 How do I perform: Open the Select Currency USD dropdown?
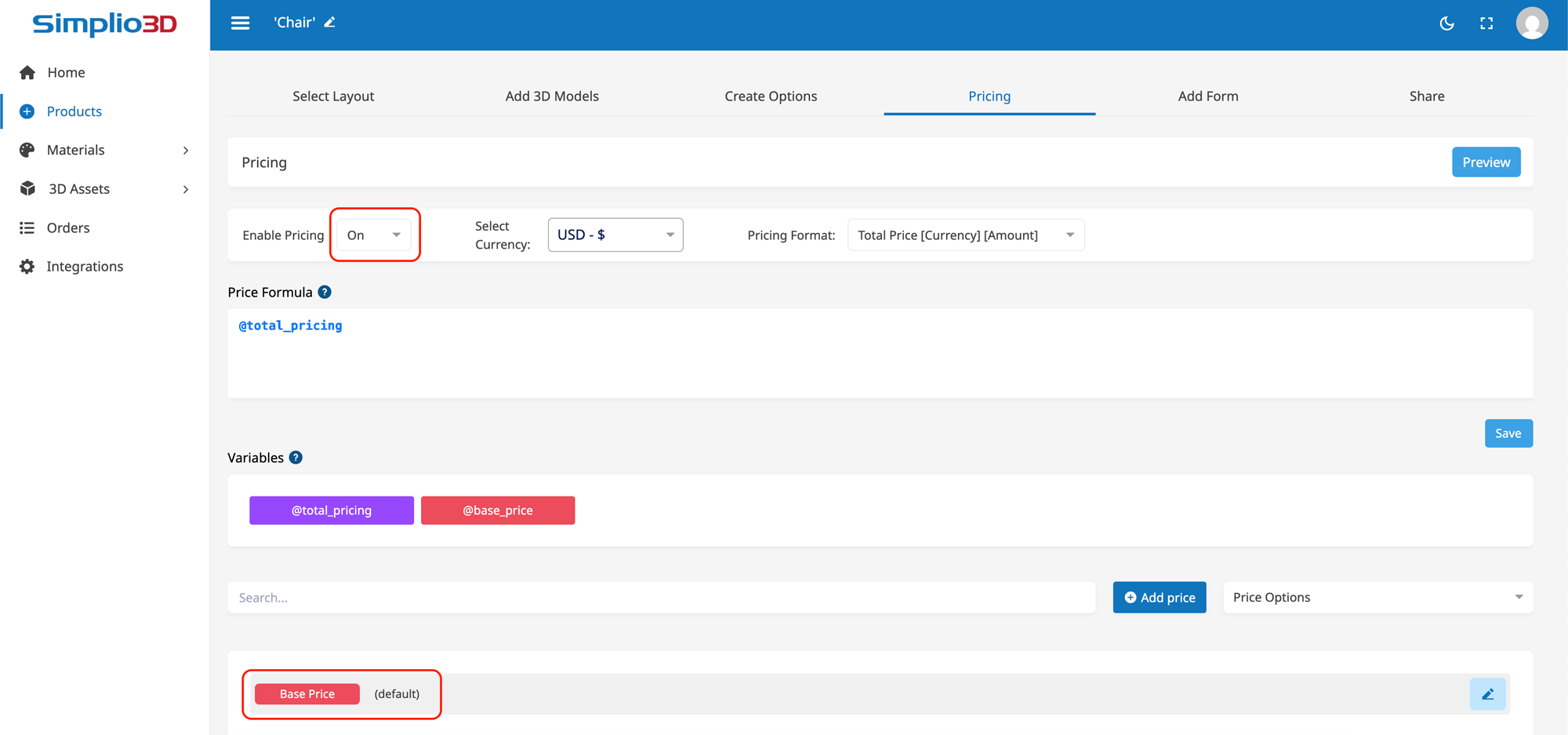click(x=615, y=235)
